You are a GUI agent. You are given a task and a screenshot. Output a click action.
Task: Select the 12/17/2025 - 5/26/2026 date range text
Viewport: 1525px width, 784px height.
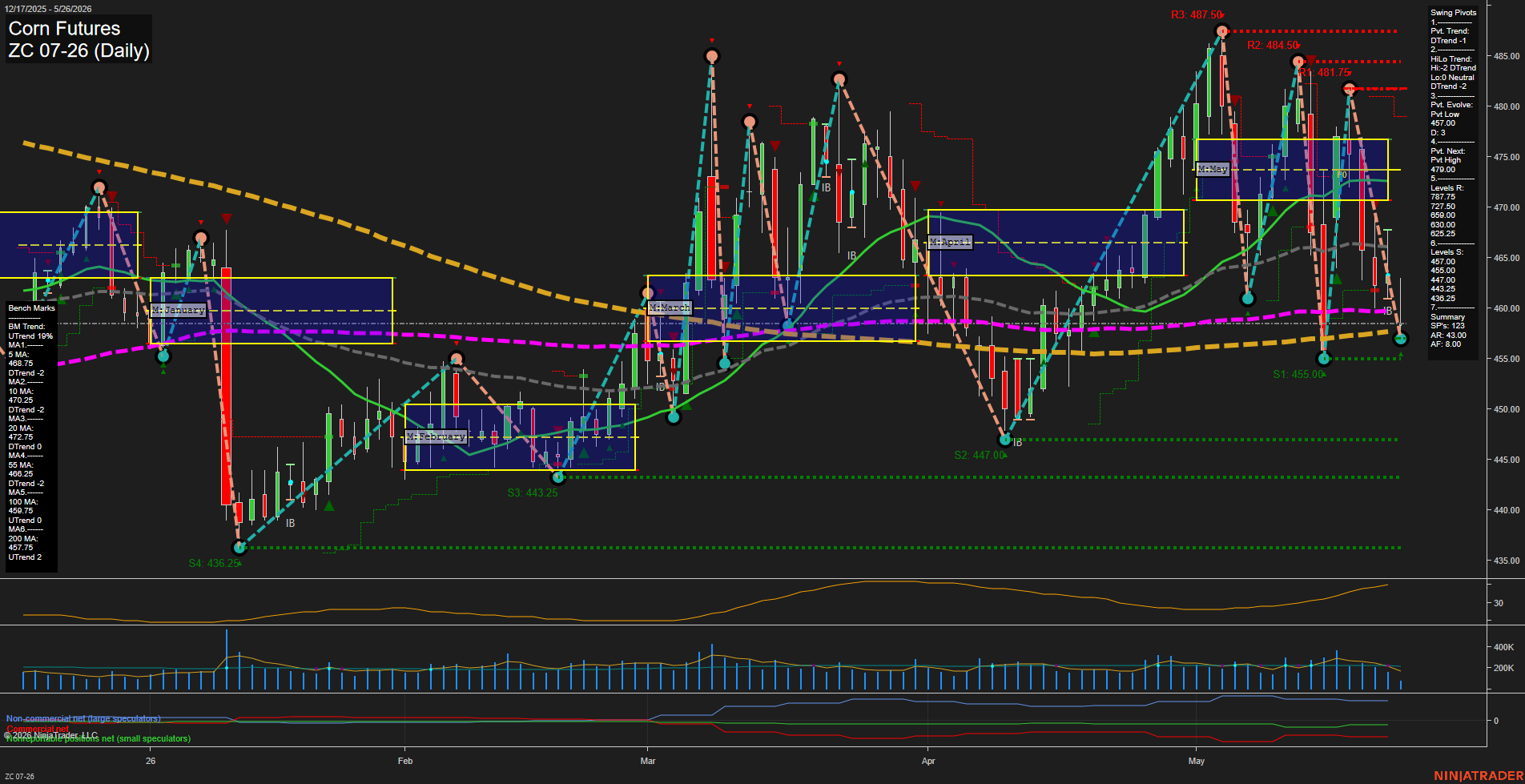[x=48, y=9]
